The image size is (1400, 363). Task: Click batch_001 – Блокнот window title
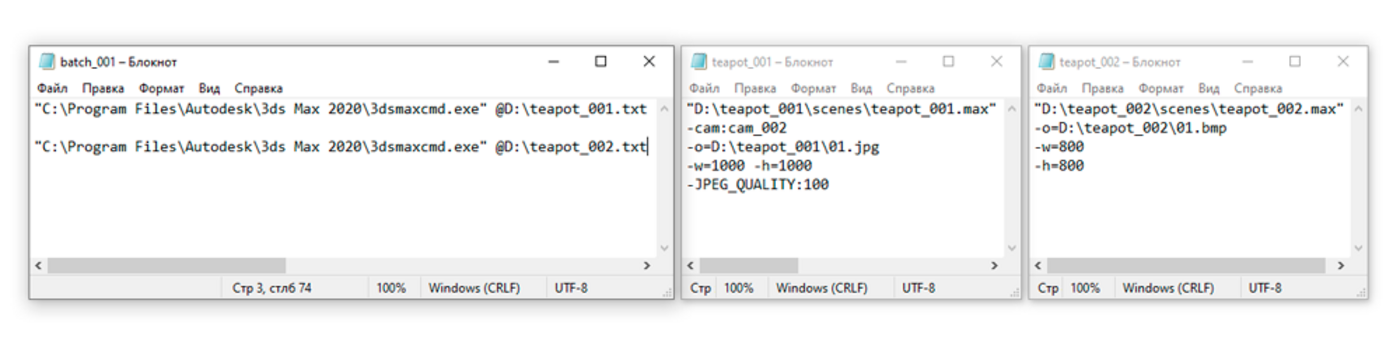point(119,62)
